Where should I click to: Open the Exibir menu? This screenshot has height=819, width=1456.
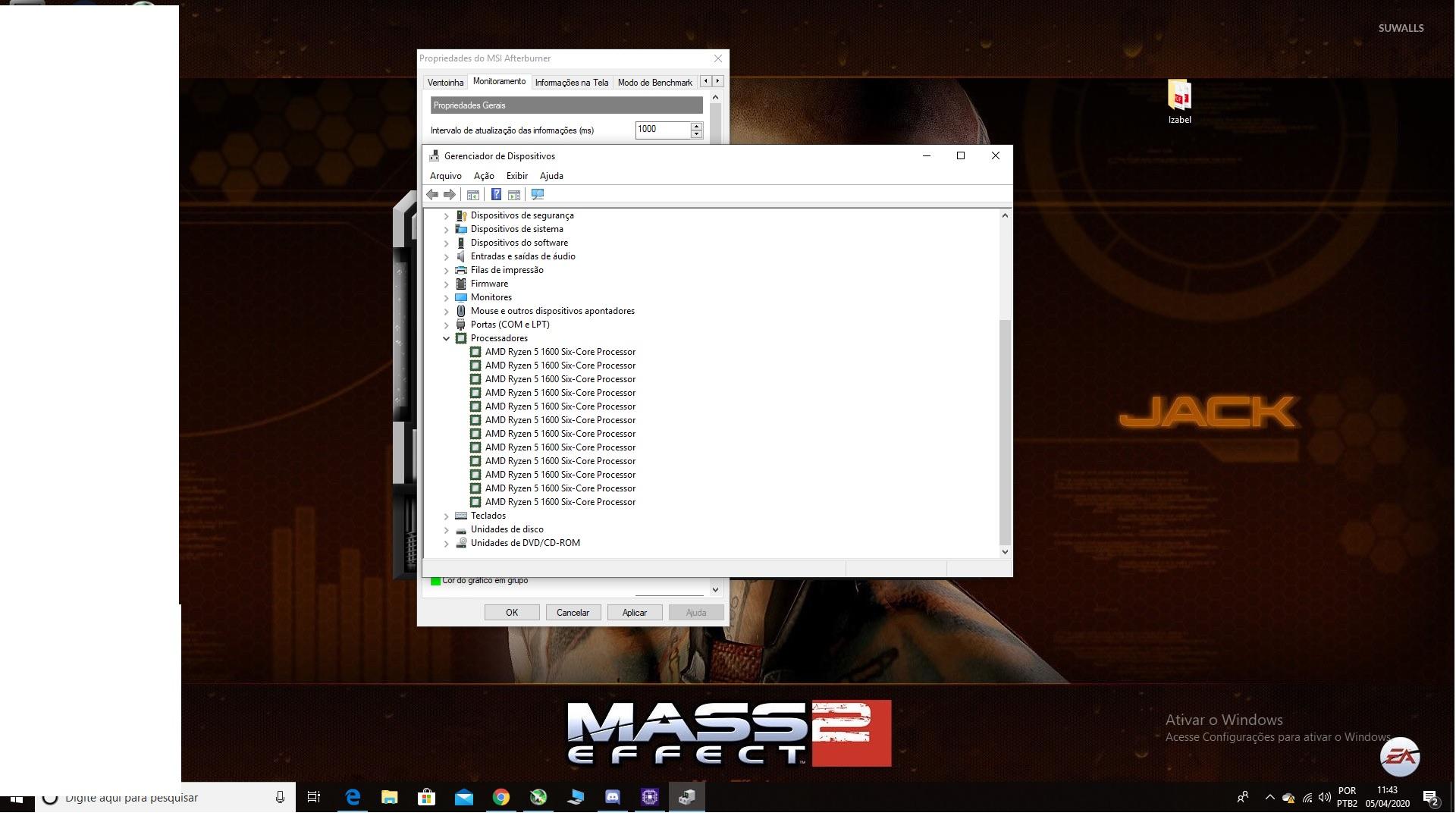(516, 176)
